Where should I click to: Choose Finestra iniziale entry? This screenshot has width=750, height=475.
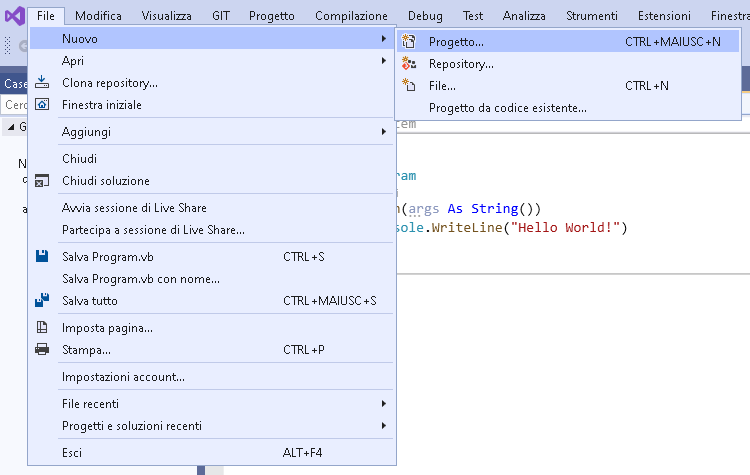coord(212,105)
